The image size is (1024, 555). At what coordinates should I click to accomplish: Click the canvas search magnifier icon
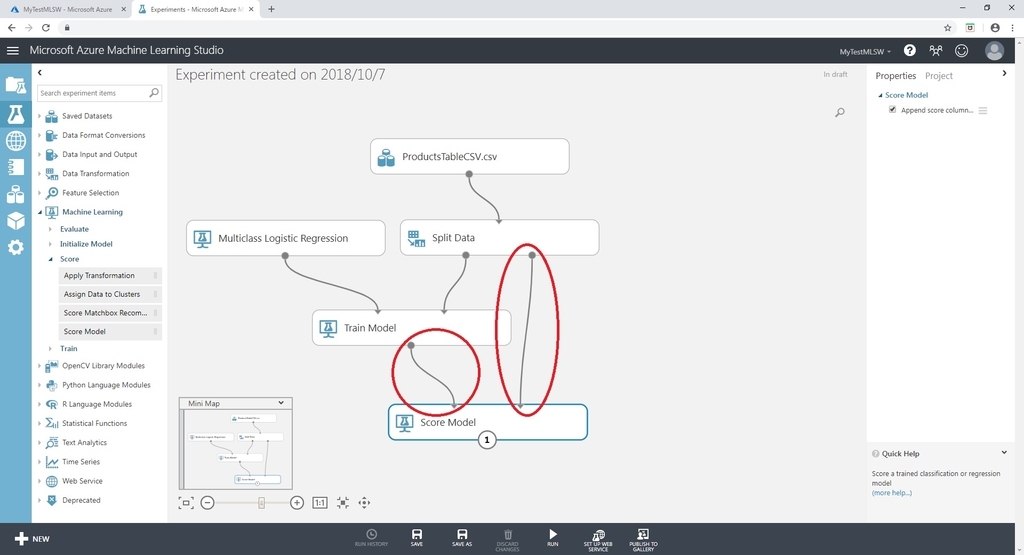coord(840,112)
